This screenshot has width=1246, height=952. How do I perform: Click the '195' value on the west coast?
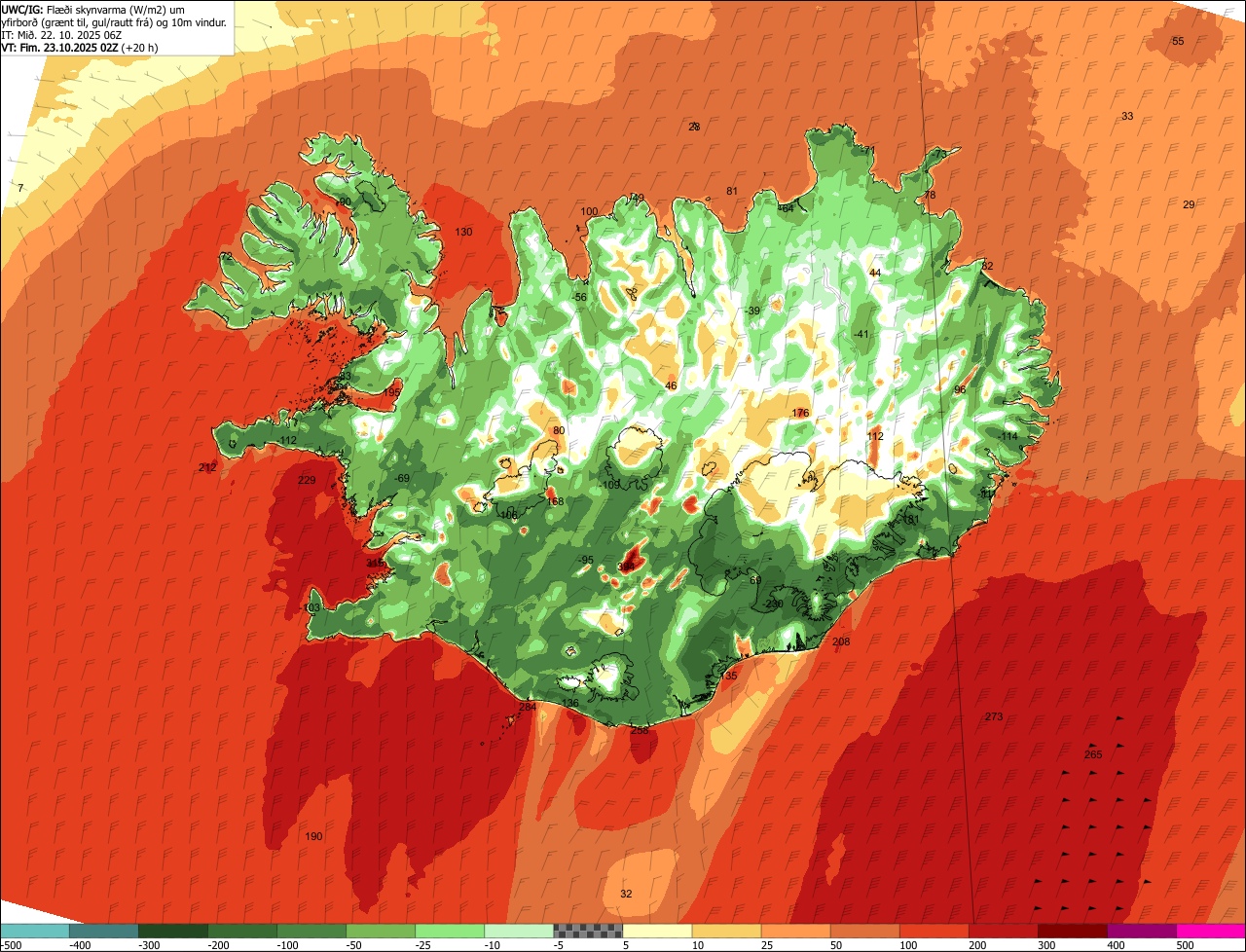[x=392, y=392]
